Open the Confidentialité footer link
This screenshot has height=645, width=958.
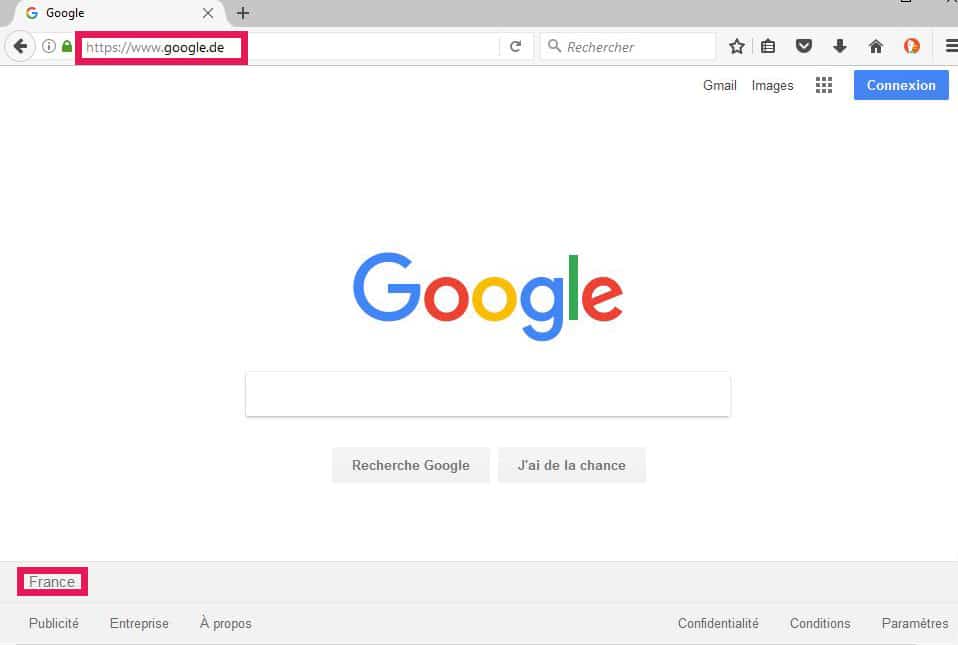(x=718, y=624)
